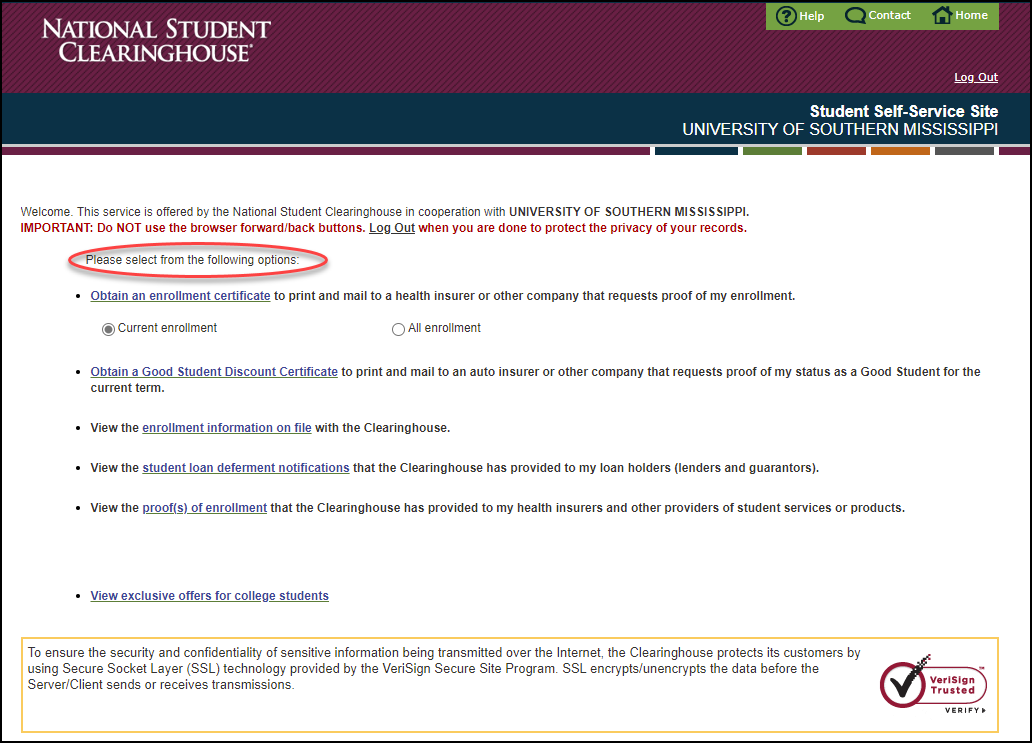Click 'Please select from the following options' text

click(192, 260)
